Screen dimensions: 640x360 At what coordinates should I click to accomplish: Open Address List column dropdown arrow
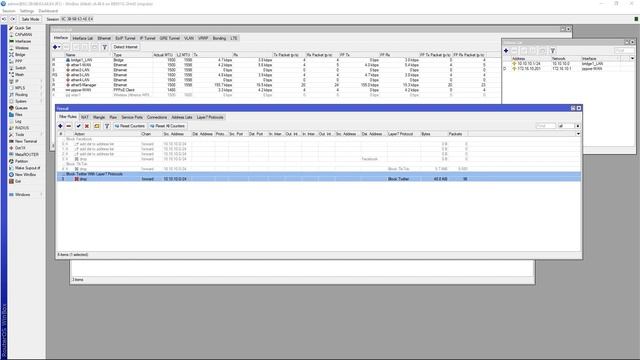tap(632, 58)
